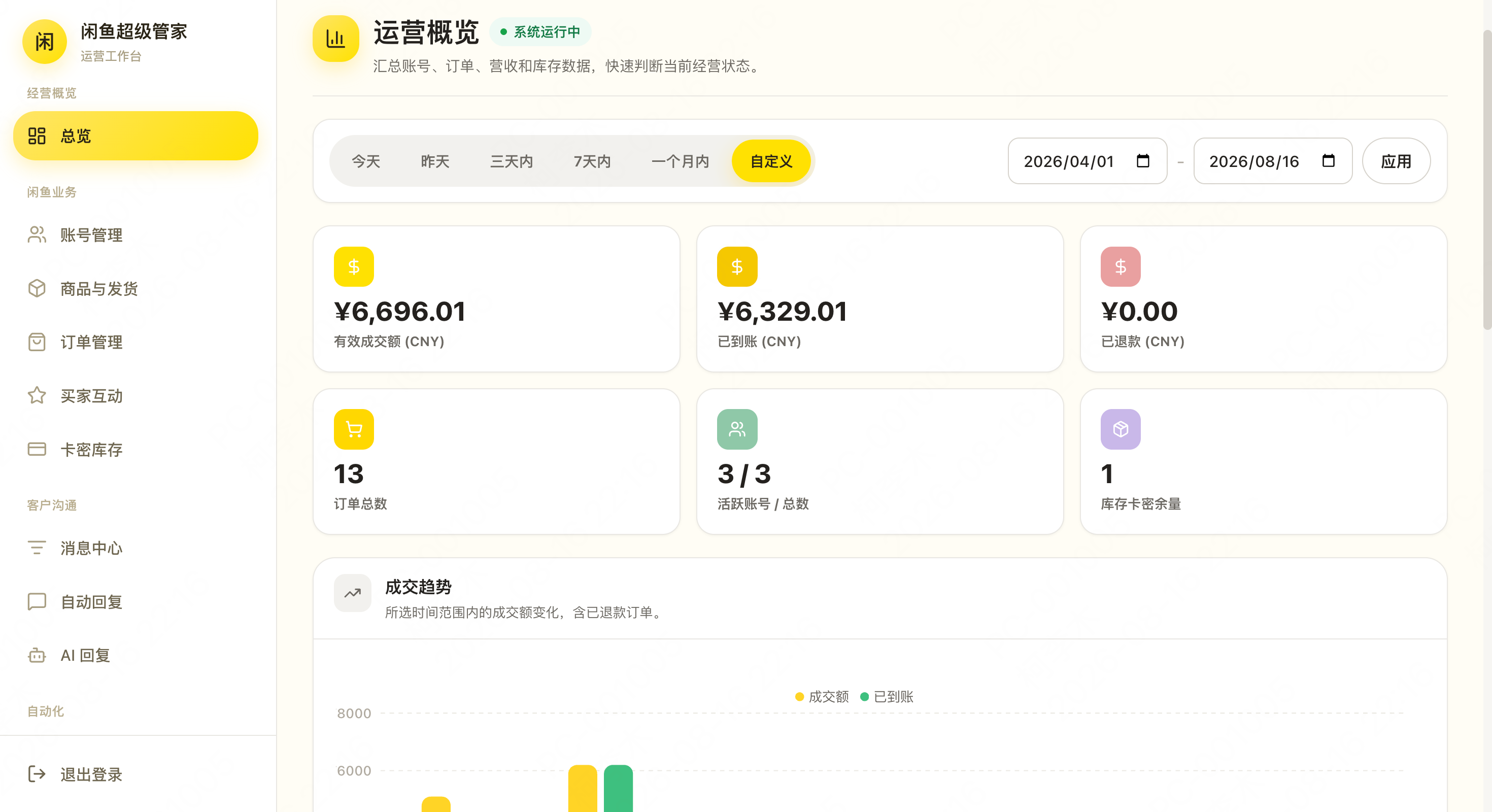
Task: Click the ¥6,696.01 value
Action: click(400, 312)
